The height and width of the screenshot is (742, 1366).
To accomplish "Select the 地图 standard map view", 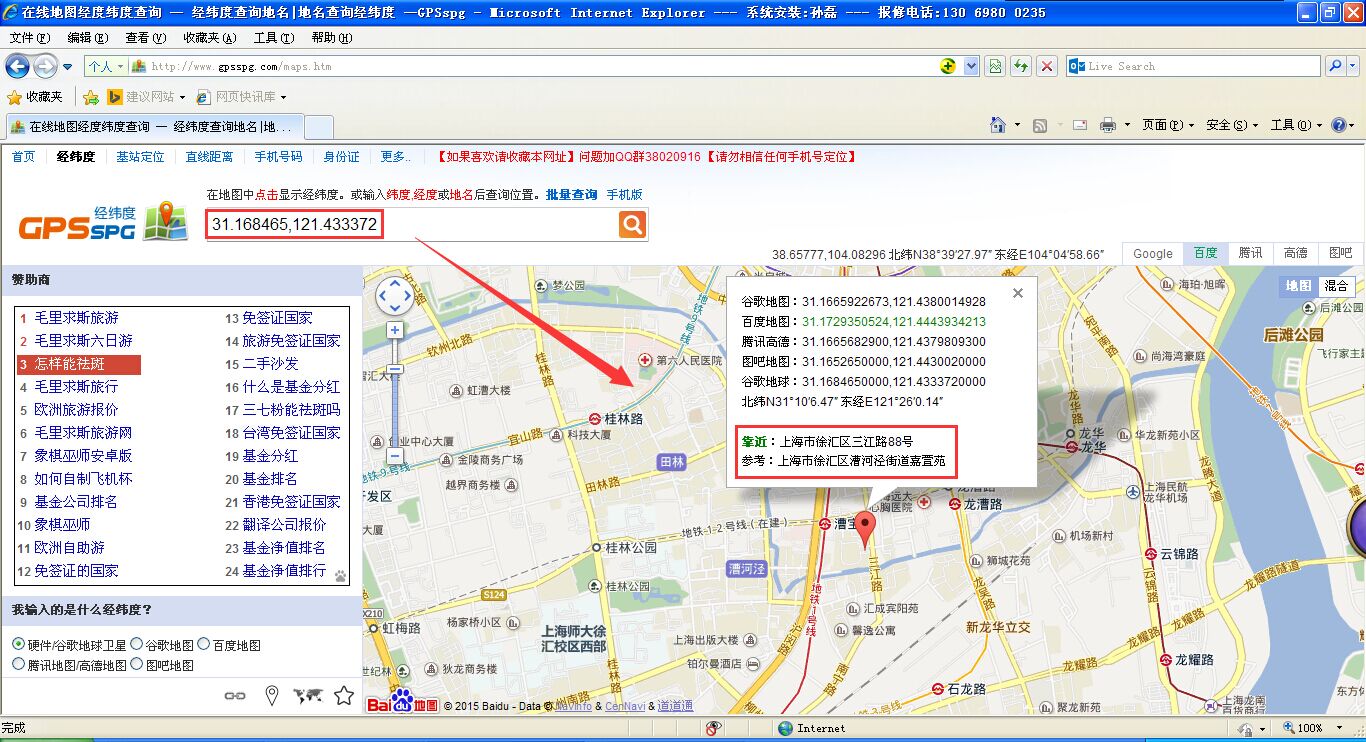I will coord(1299,286).
